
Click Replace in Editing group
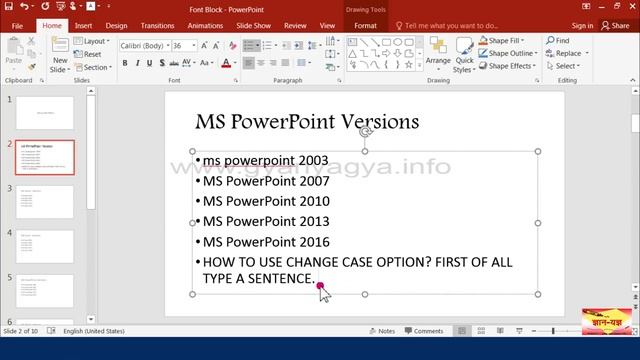point(567,53)
